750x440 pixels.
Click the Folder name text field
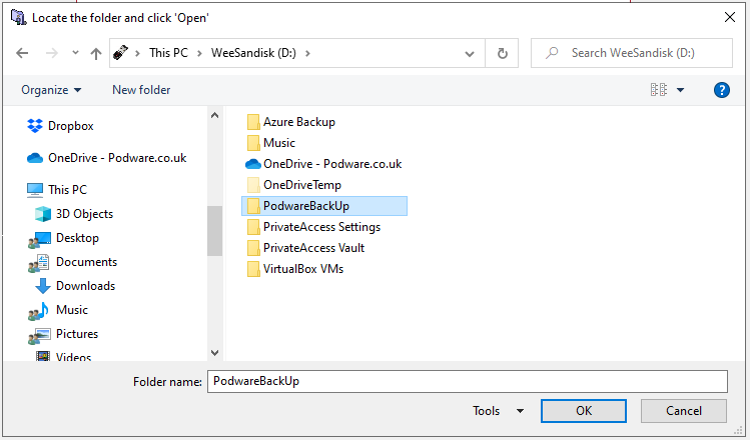(x=466, y=381)
